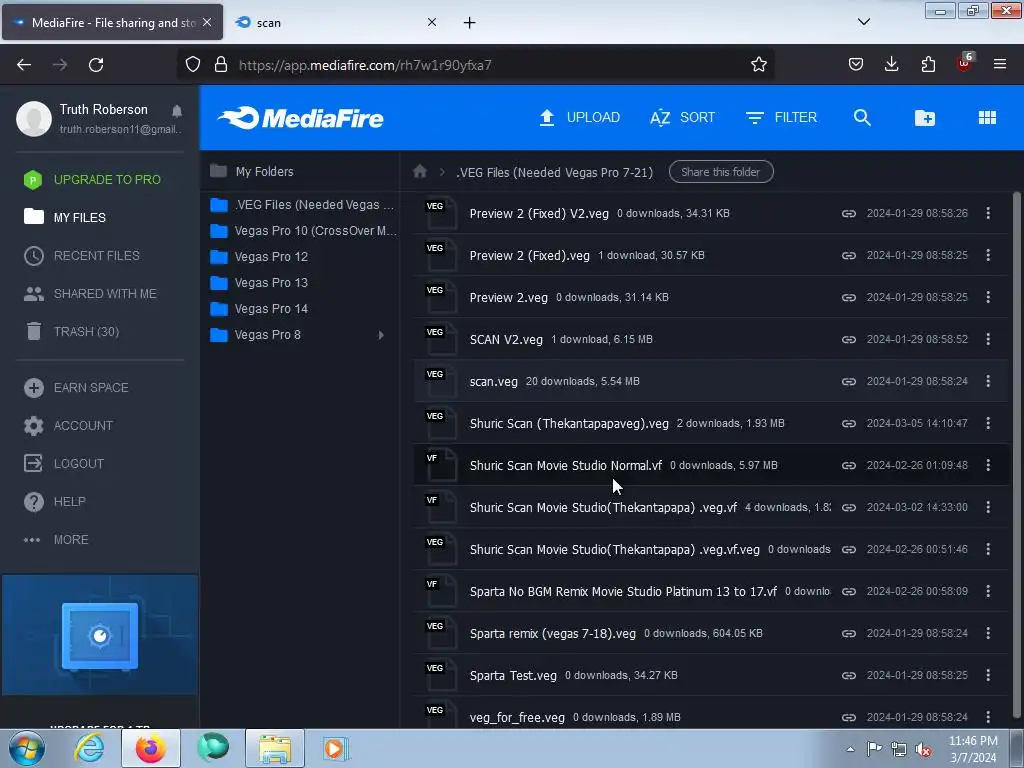Image resolution: width=1024 pixels, height=768 pixels.
Task: Open Firefox extensions puzzle icon
Action: (928, 64)
